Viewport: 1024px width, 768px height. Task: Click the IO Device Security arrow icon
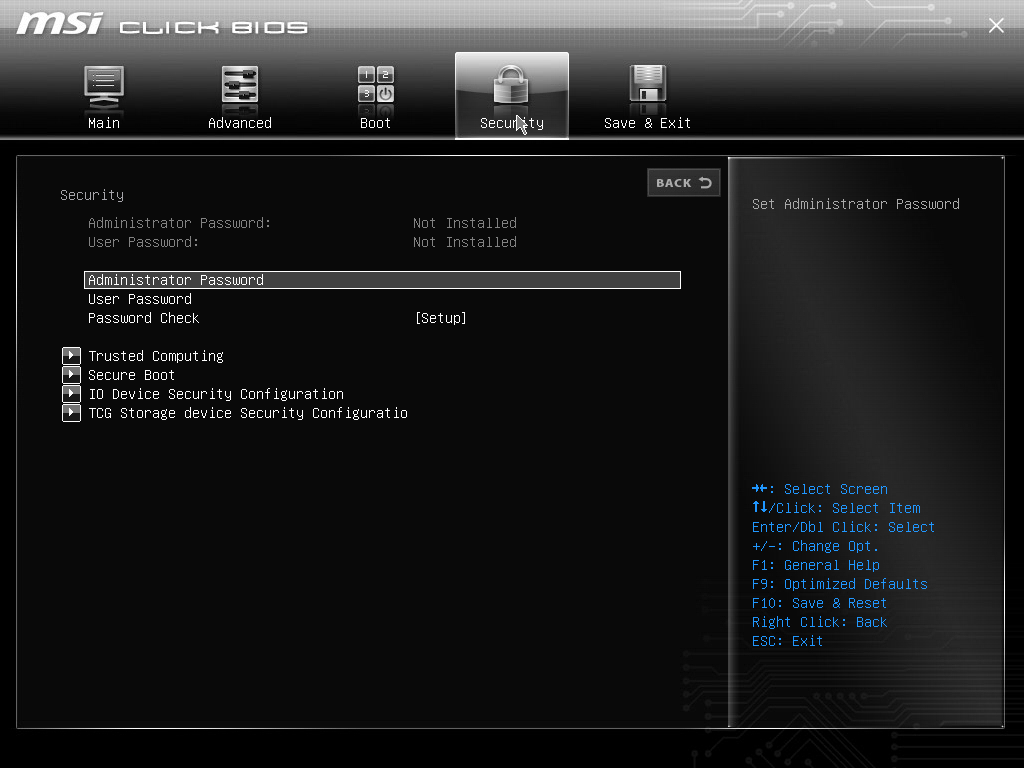click(71, 394)
